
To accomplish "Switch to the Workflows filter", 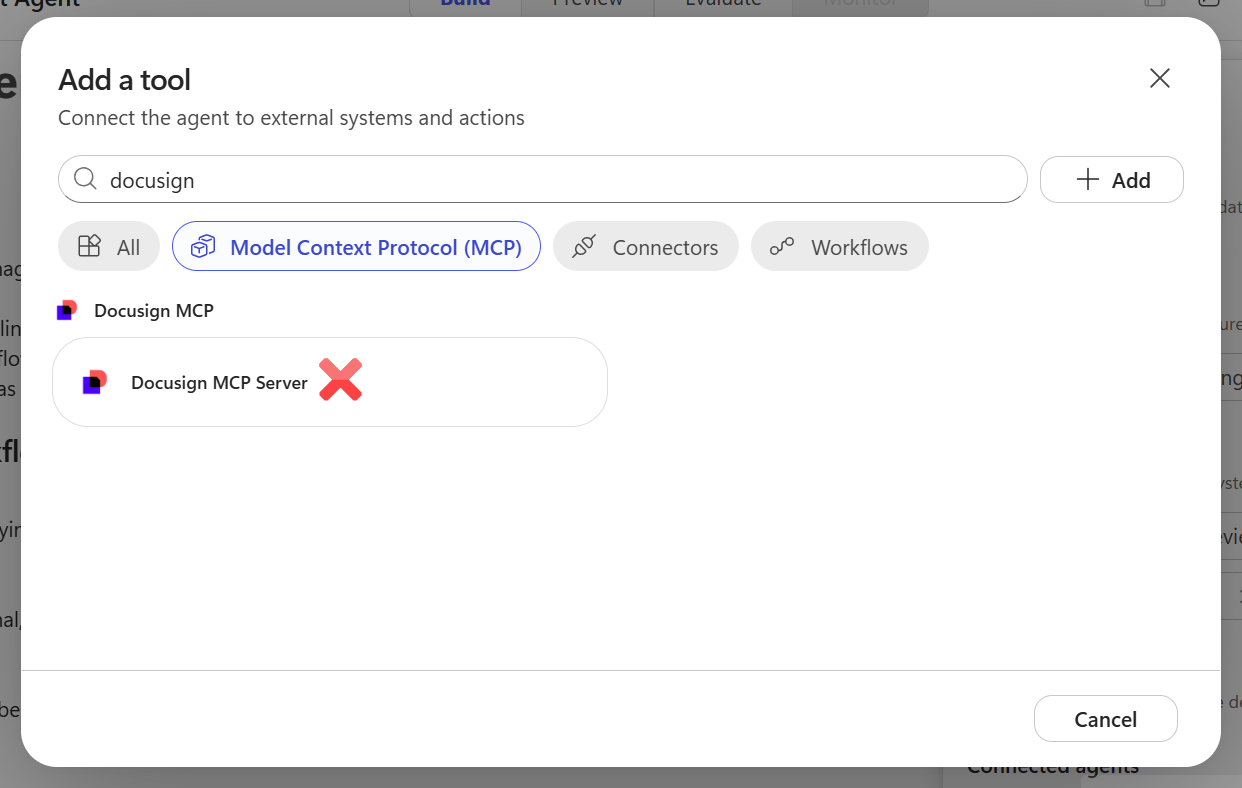I will [x=840, y=246].
